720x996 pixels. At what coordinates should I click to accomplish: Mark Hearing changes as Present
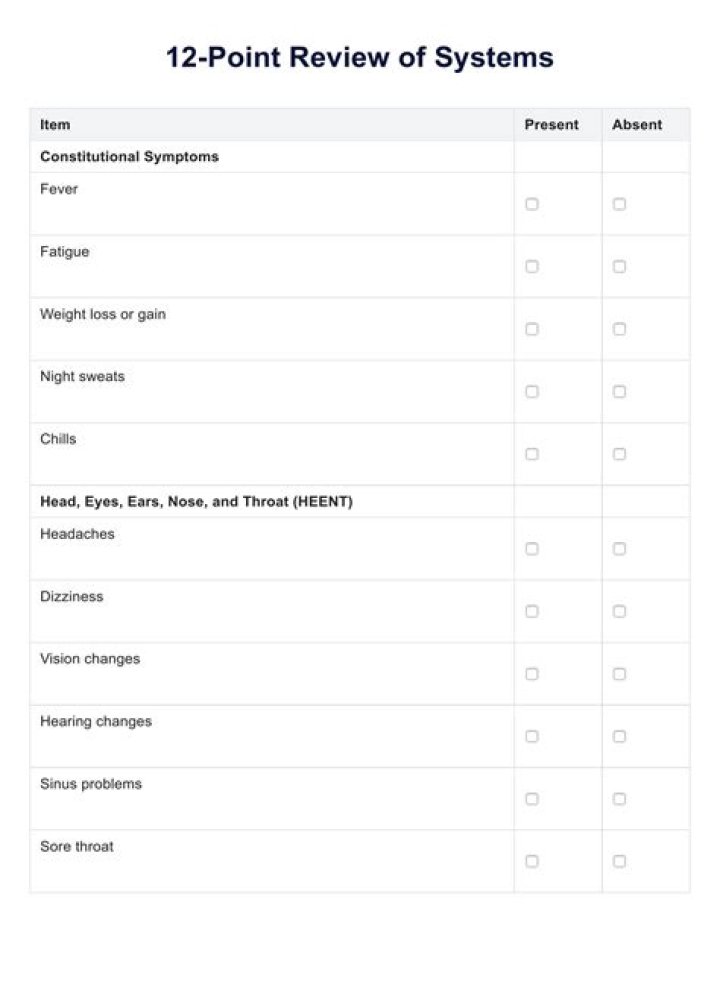click(x=532, y=736)
